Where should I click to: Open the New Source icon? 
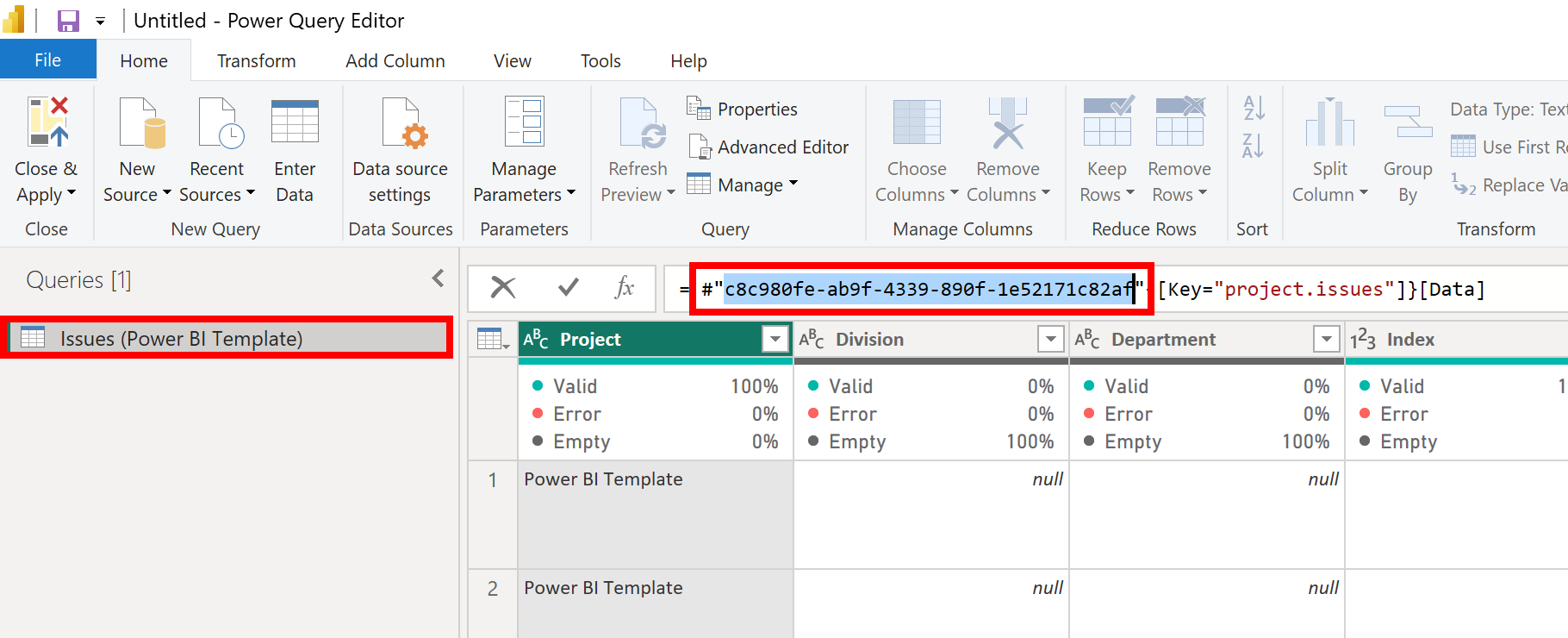(142, 122)
